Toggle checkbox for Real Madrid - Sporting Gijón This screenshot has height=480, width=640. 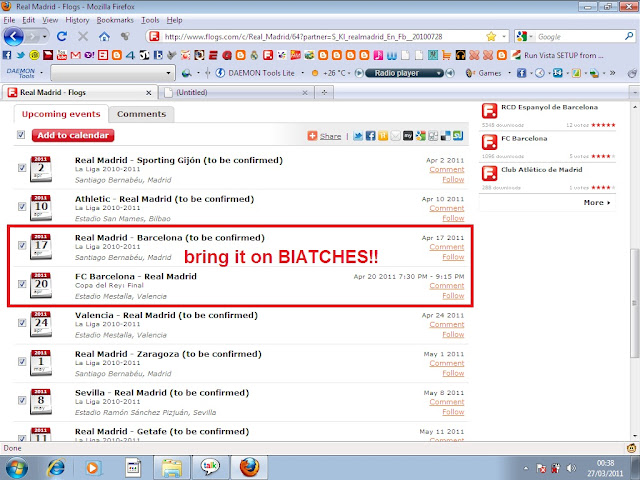(x=22, y=168)
